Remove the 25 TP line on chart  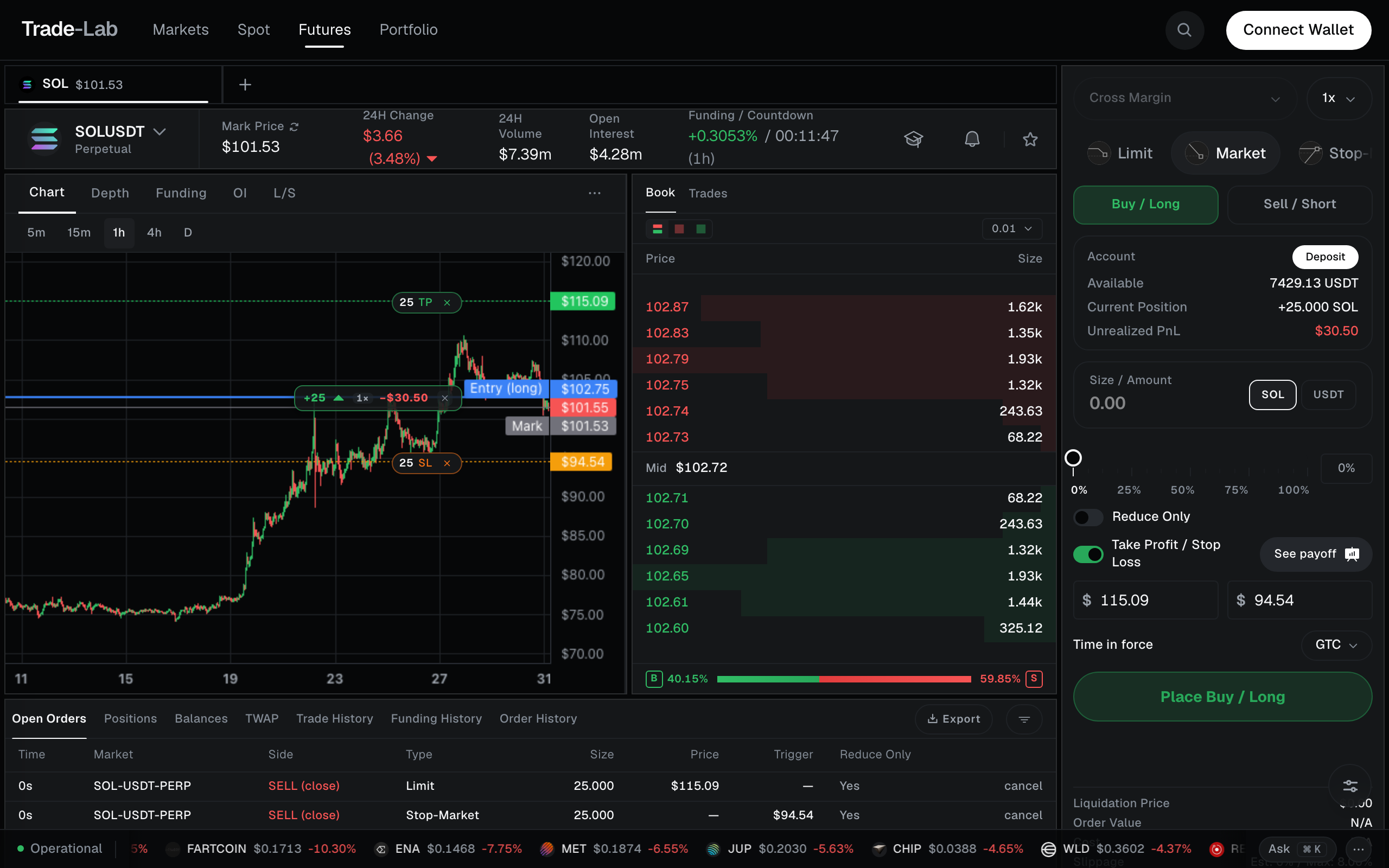point(447,303)
